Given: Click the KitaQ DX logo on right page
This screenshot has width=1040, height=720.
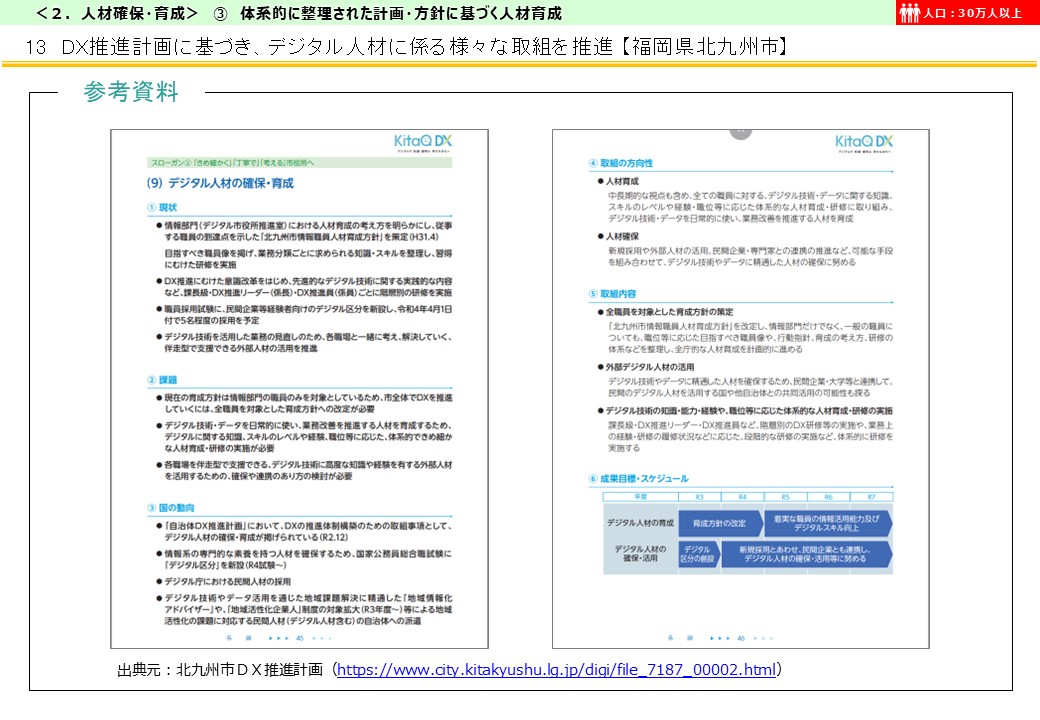Looking at the screenshot, I should tap(864, 143).
